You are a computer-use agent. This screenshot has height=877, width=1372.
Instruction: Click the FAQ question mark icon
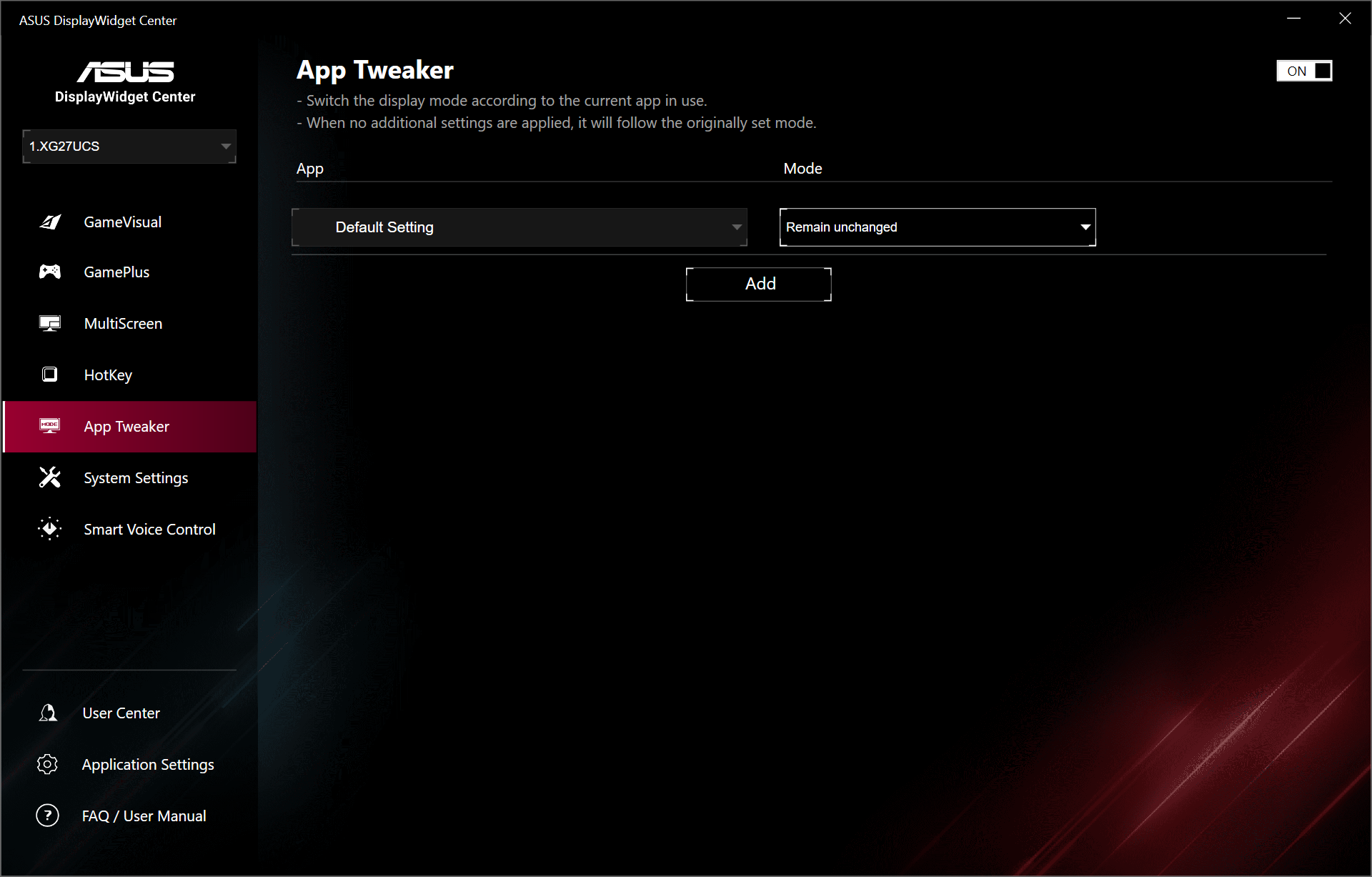coord(48,816)
